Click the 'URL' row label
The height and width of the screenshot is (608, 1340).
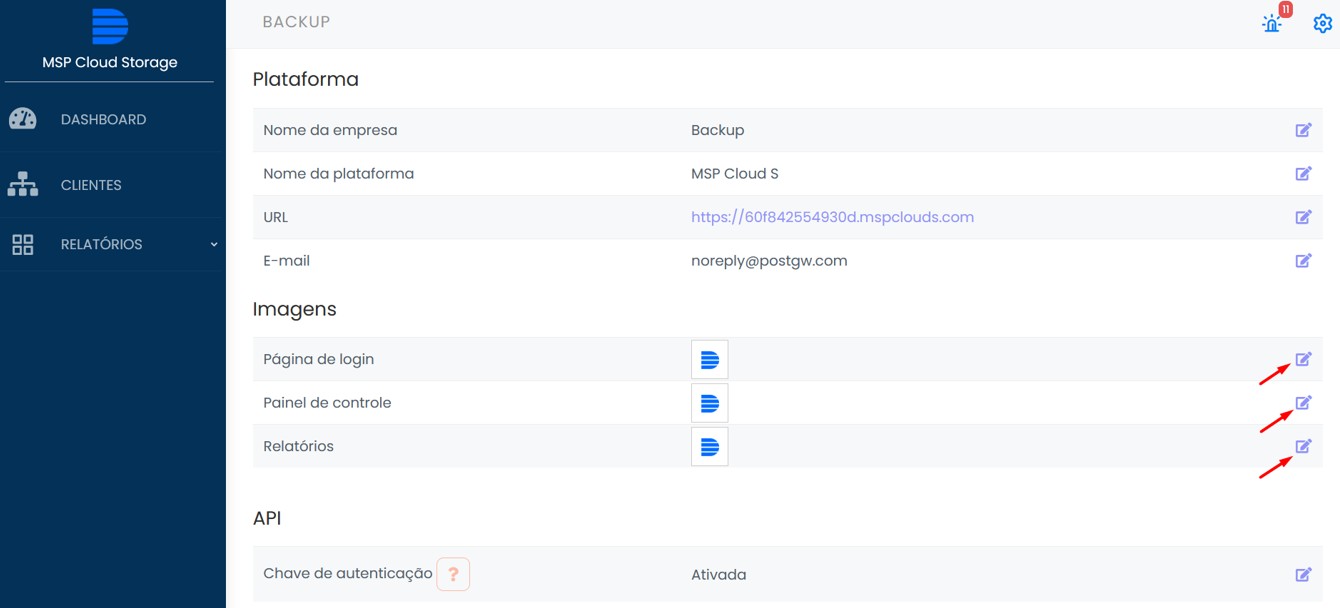pos(275,217)
